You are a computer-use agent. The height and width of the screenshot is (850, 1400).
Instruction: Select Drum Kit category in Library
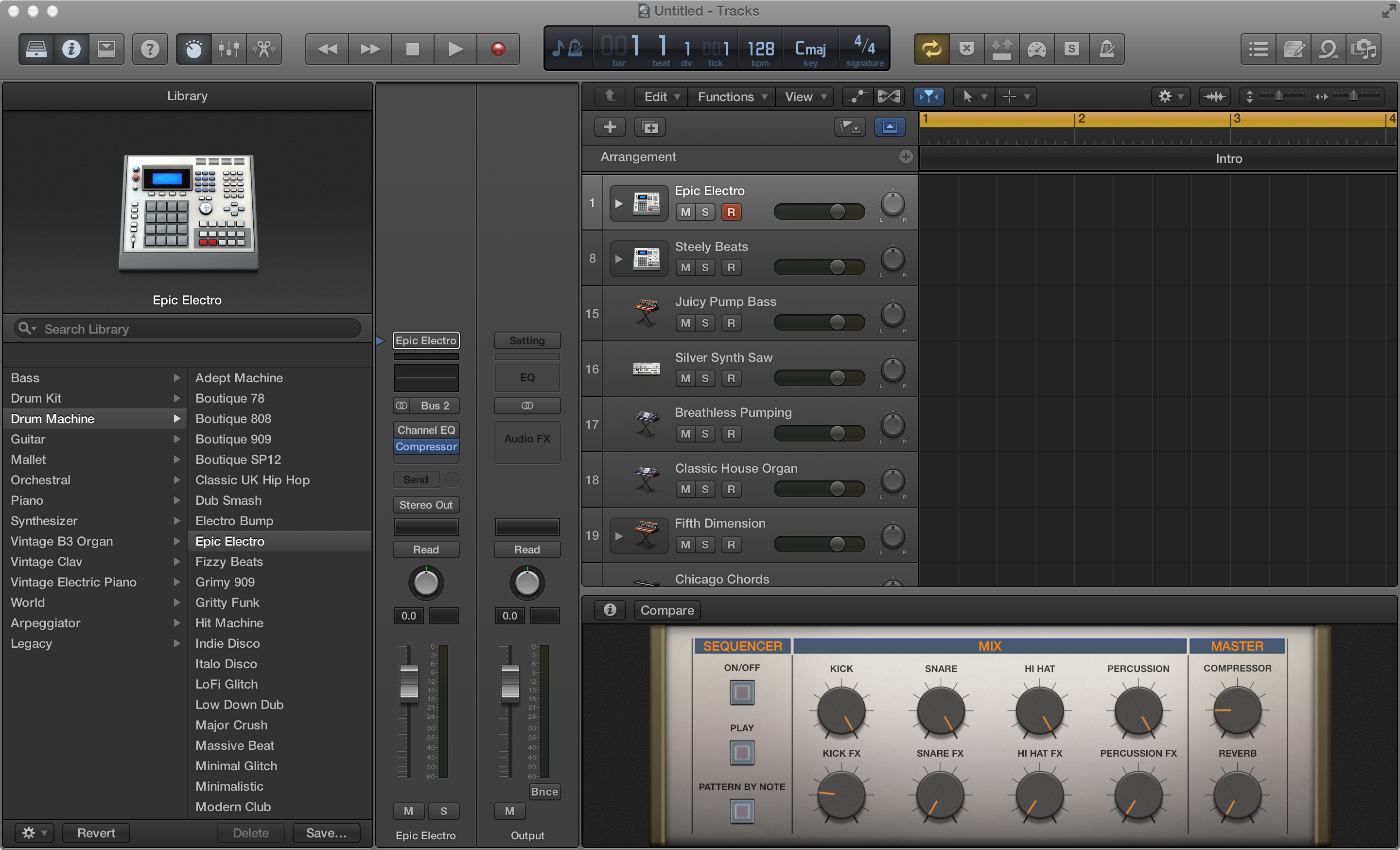point(94,398)
